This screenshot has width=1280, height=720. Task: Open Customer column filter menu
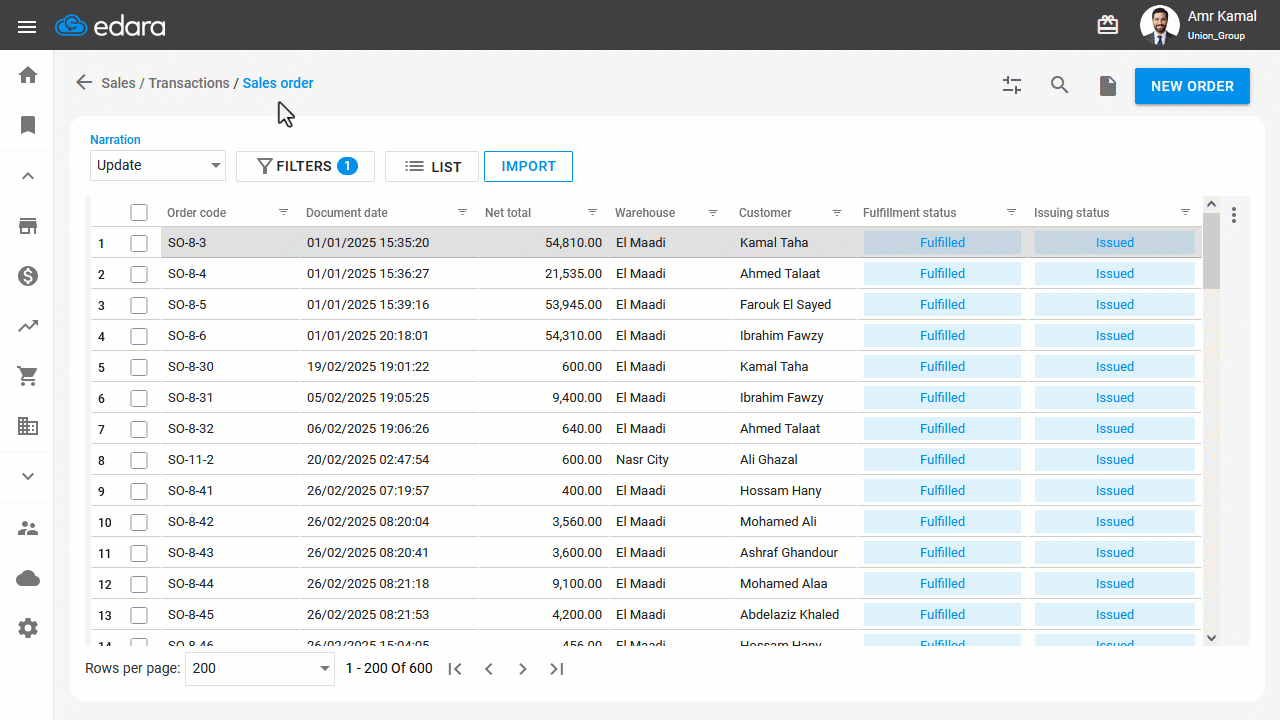coord(837,212)
